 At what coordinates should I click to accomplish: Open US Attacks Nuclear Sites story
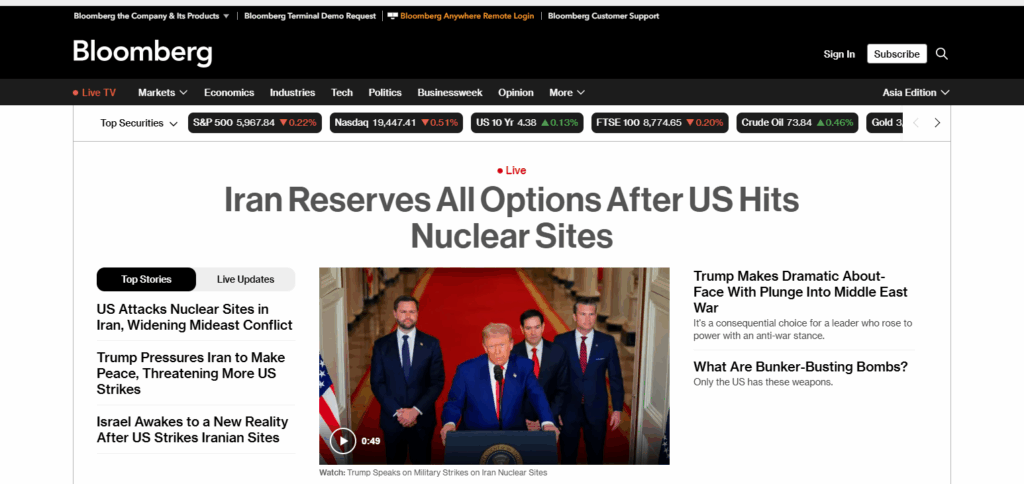click(x=195, y=317)
